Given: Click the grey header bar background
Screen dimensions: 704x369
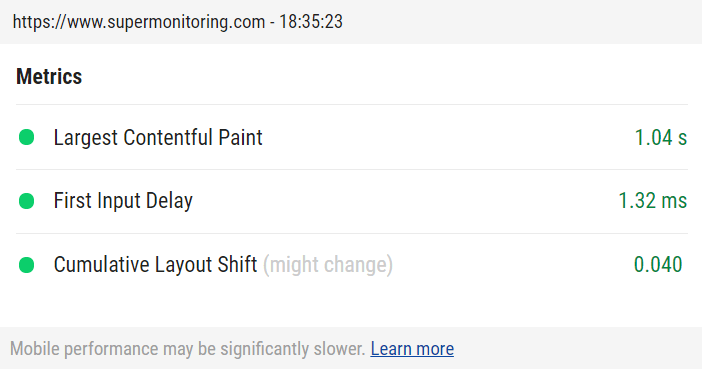Looking at the screenshot, I should (521, 22).
